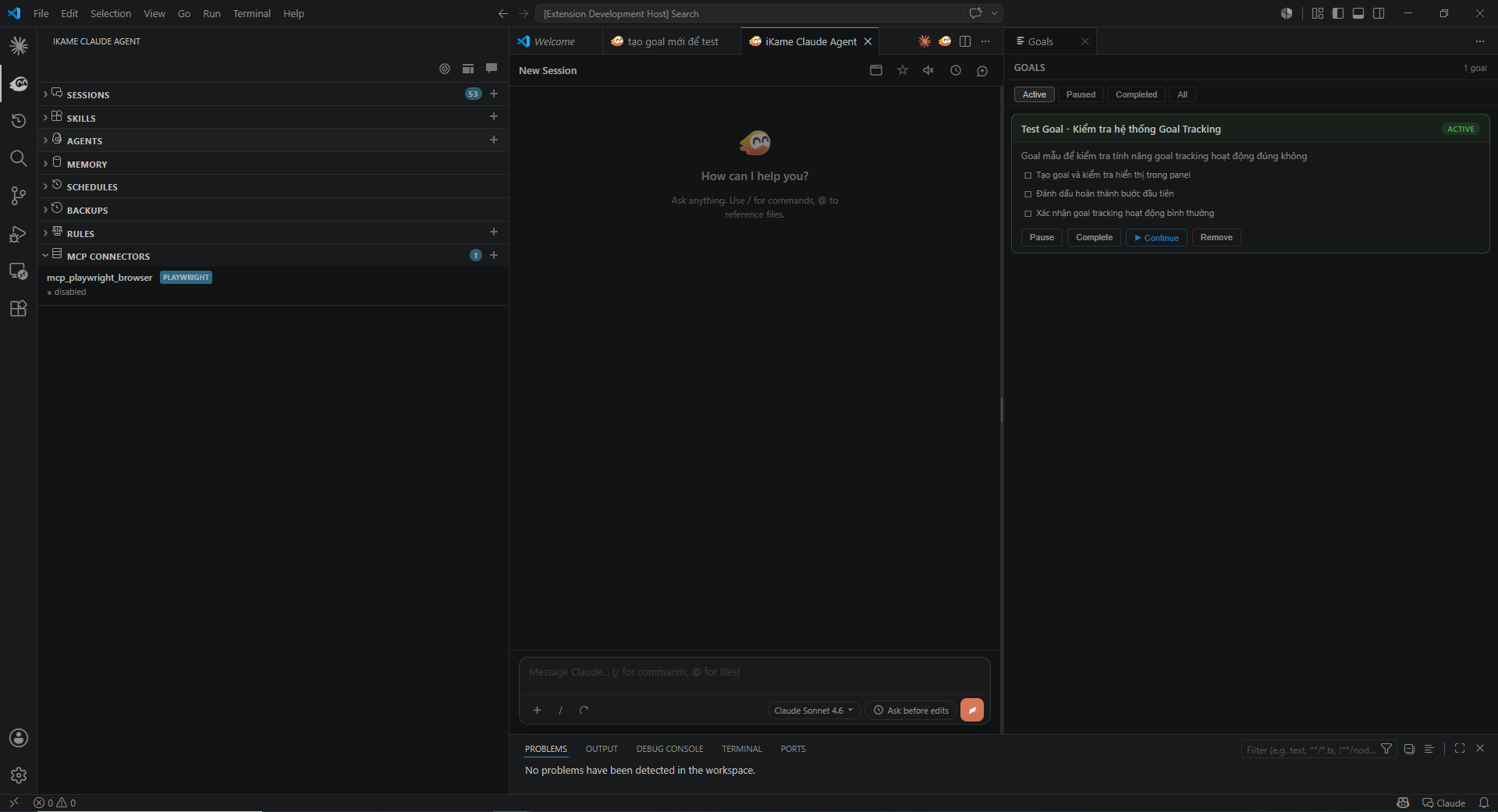Expand the AGENTS section

pyautogui.click(x=272, y=140)
